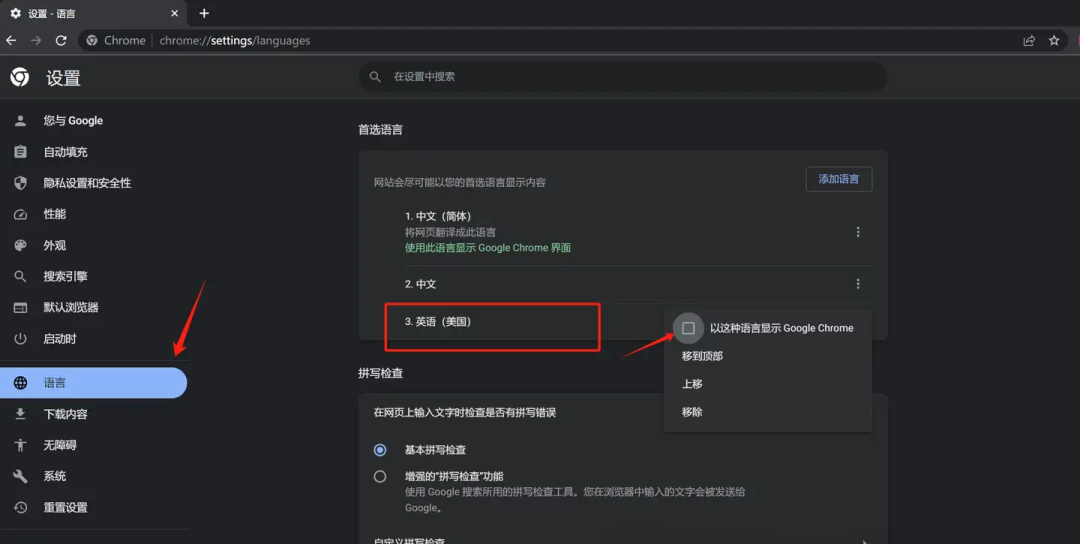Open more options for 中文（简体）
This screenshot has height=544, width=1080.
858,232
